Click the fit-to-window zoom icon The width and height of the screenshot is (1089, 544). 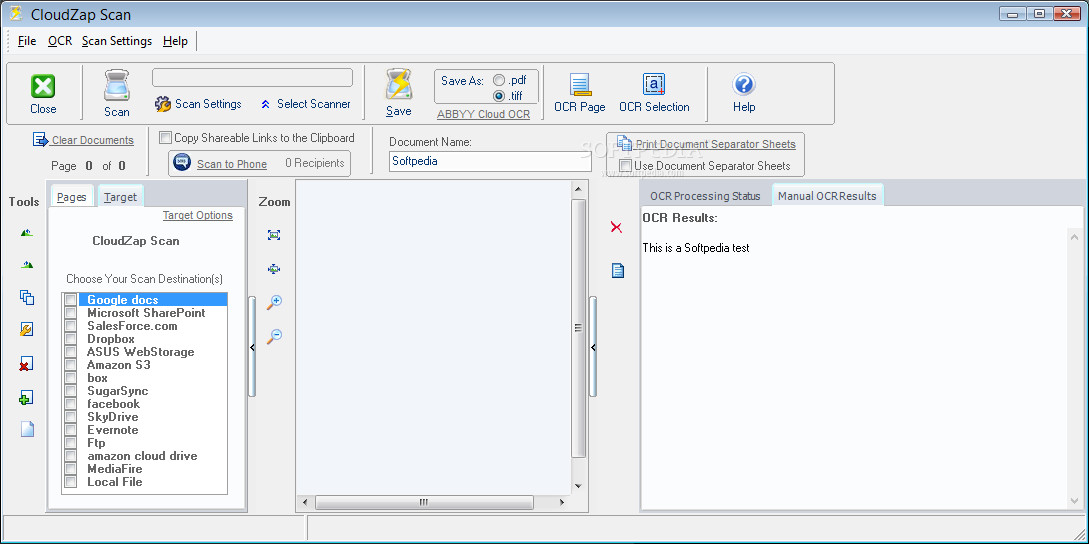274,236
